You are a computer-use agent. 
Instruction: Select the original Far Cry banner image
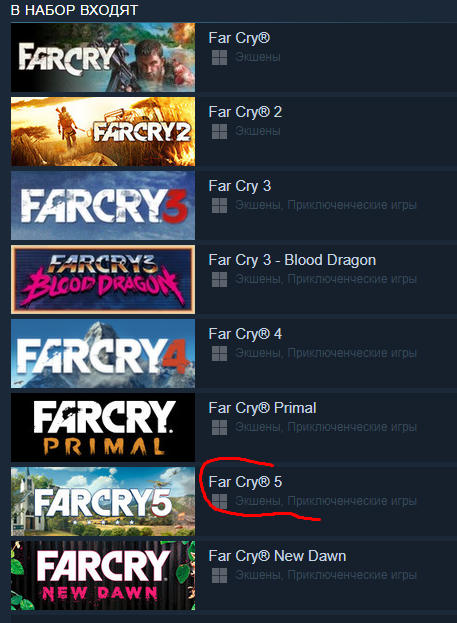(x=103, y=58)
